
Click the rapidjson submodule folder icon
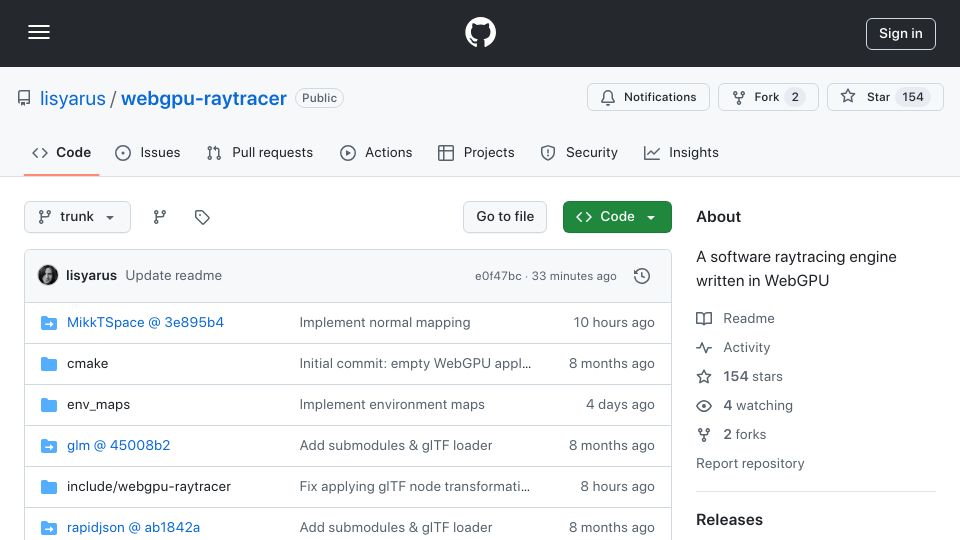click(x=48, y=528)
